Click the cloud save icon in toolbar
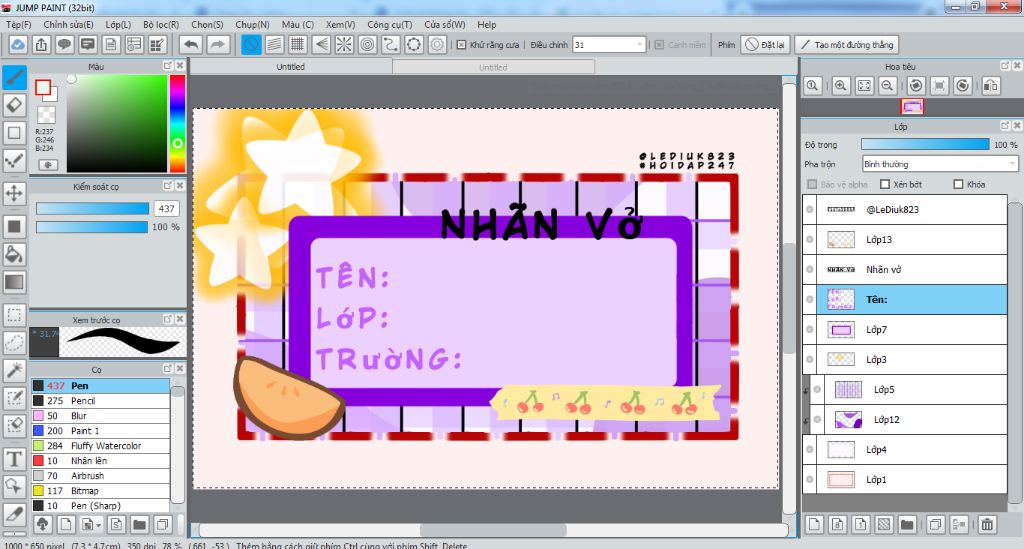1024x549 pixels. click(x=18, y=44)
